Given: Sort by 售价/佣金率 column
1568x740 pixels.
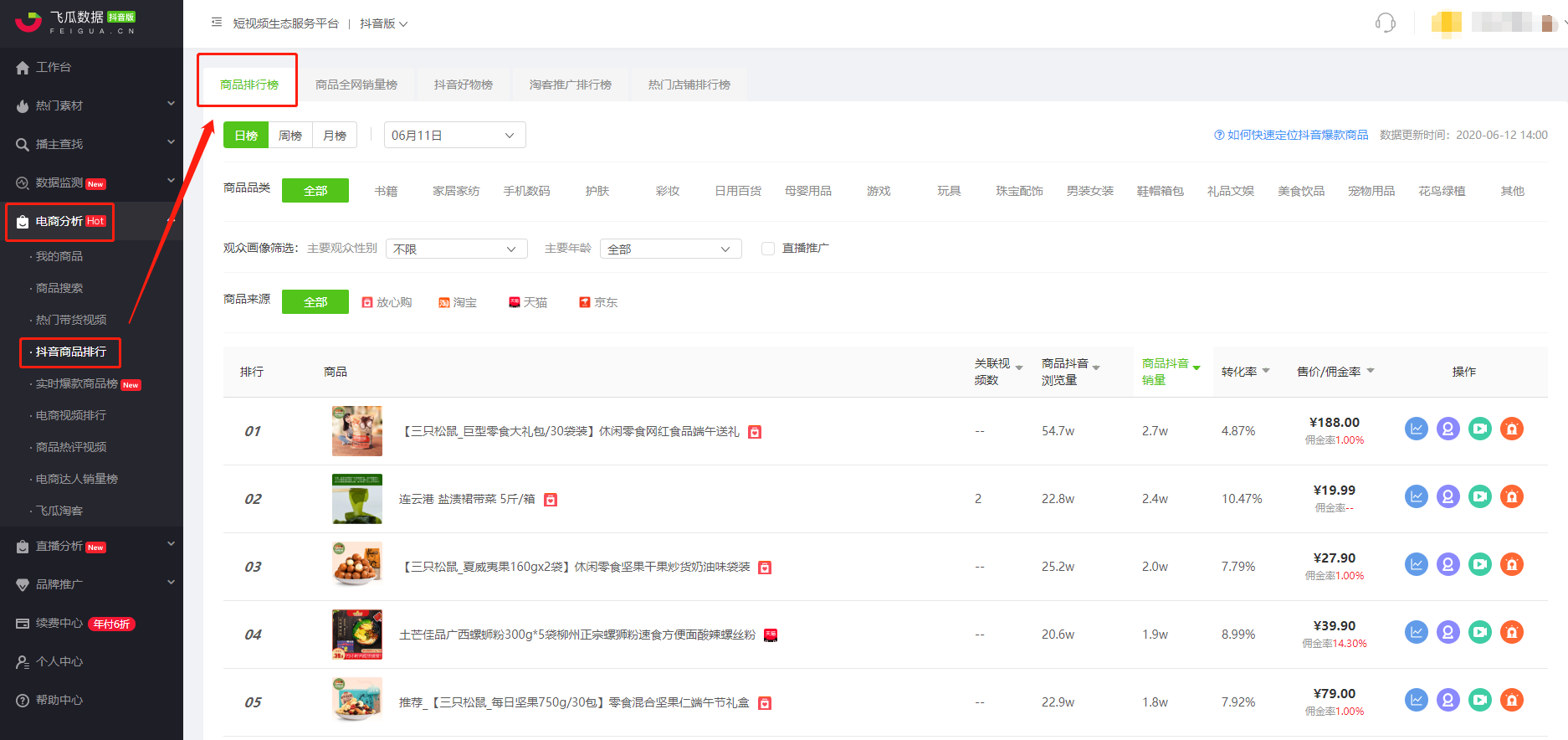Looking at the screenshot, I should (1336, 372).
